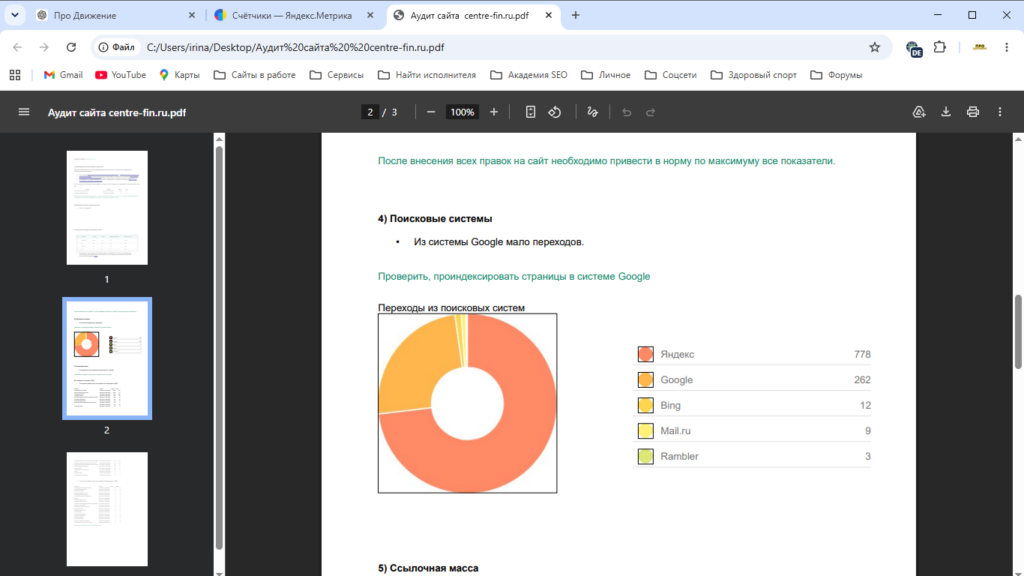Click the Яндекс value 778

(x=862, y=354)
